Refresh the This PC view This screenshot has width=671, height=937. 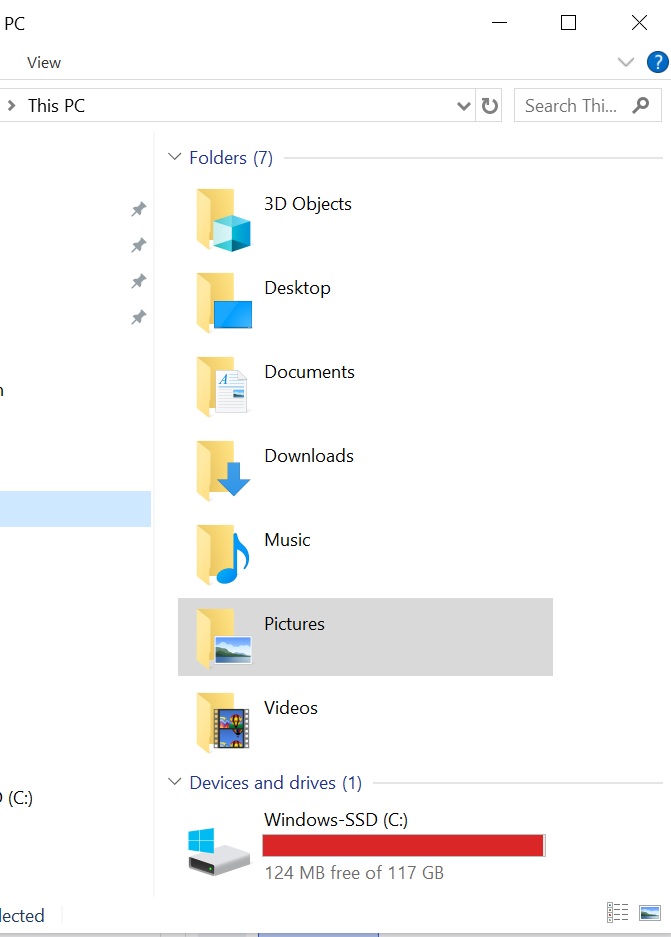click(x=489, y=106)
